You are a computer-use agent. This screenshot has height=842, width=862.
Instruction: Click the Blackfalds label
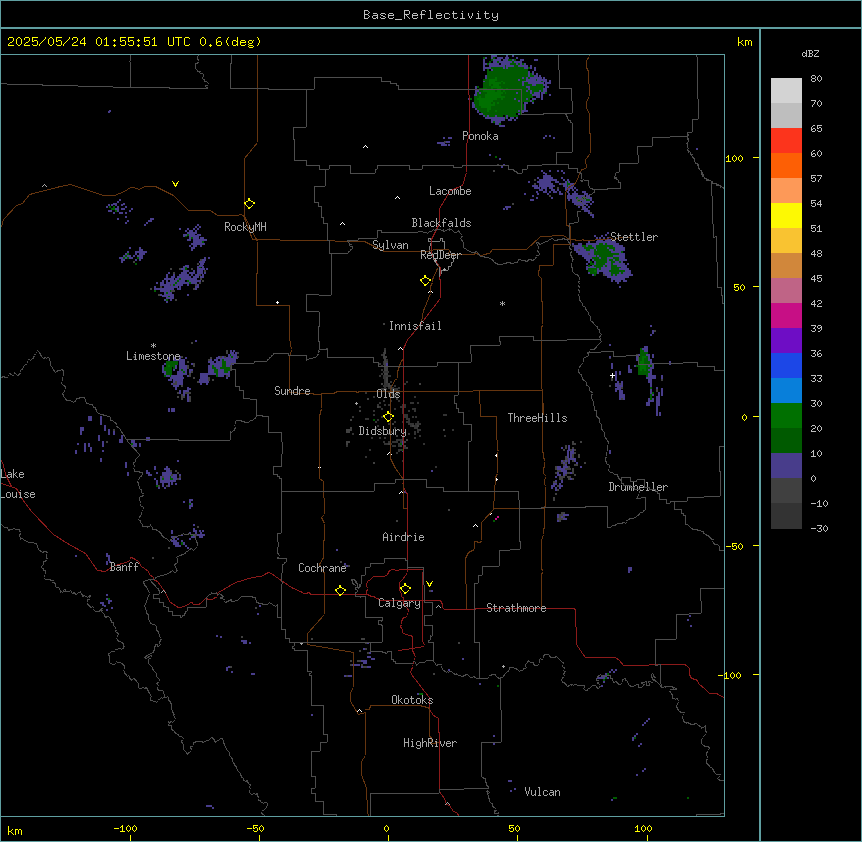click(x=441, y=223)
